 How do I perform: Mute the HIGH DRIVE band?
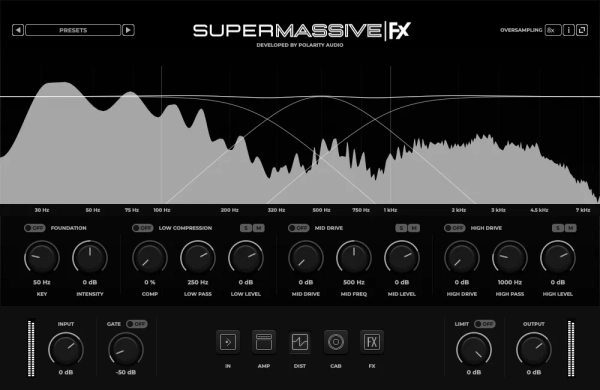[x=571, y=228]
